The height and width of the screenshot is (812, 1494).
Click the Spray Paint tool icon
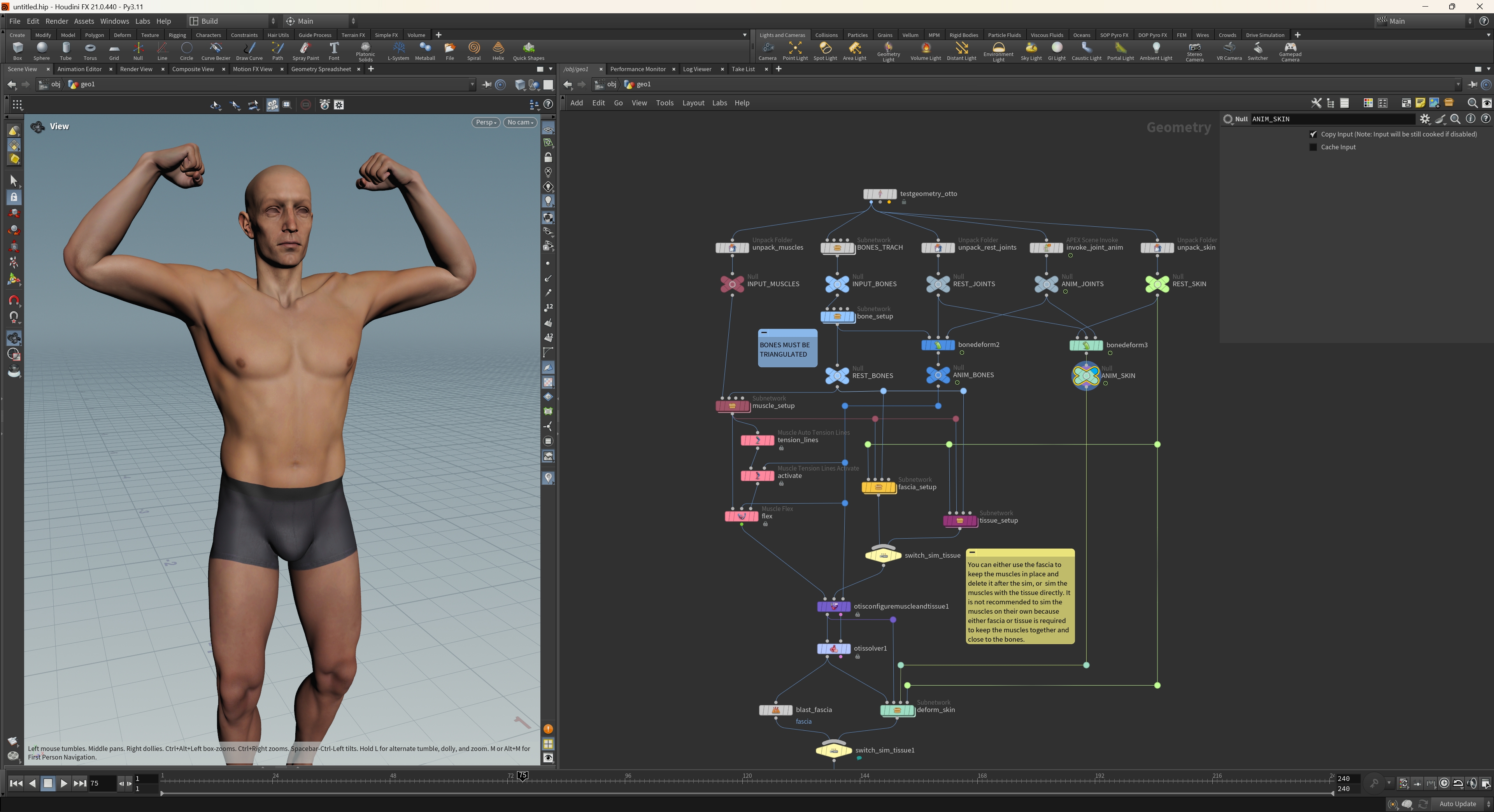305,50
